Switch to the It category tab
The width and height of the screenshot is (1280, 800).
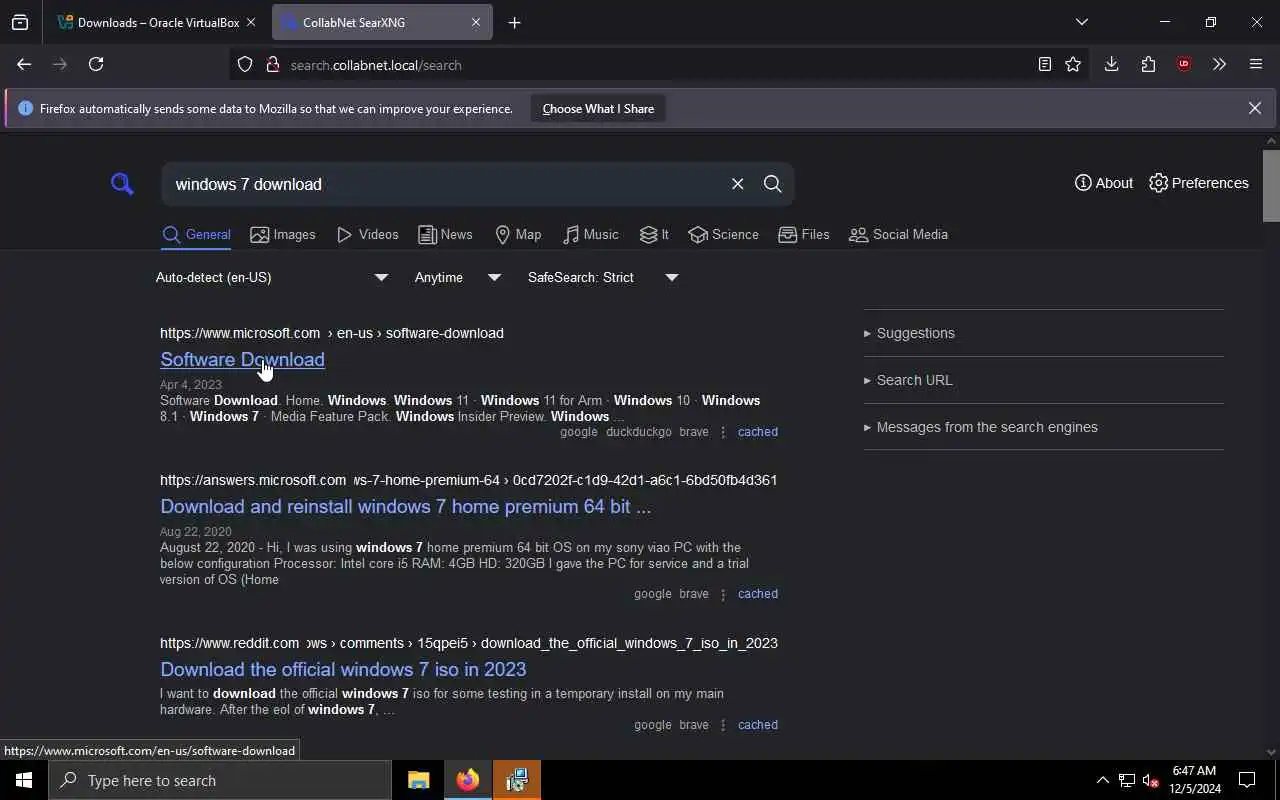click(654, 235)
